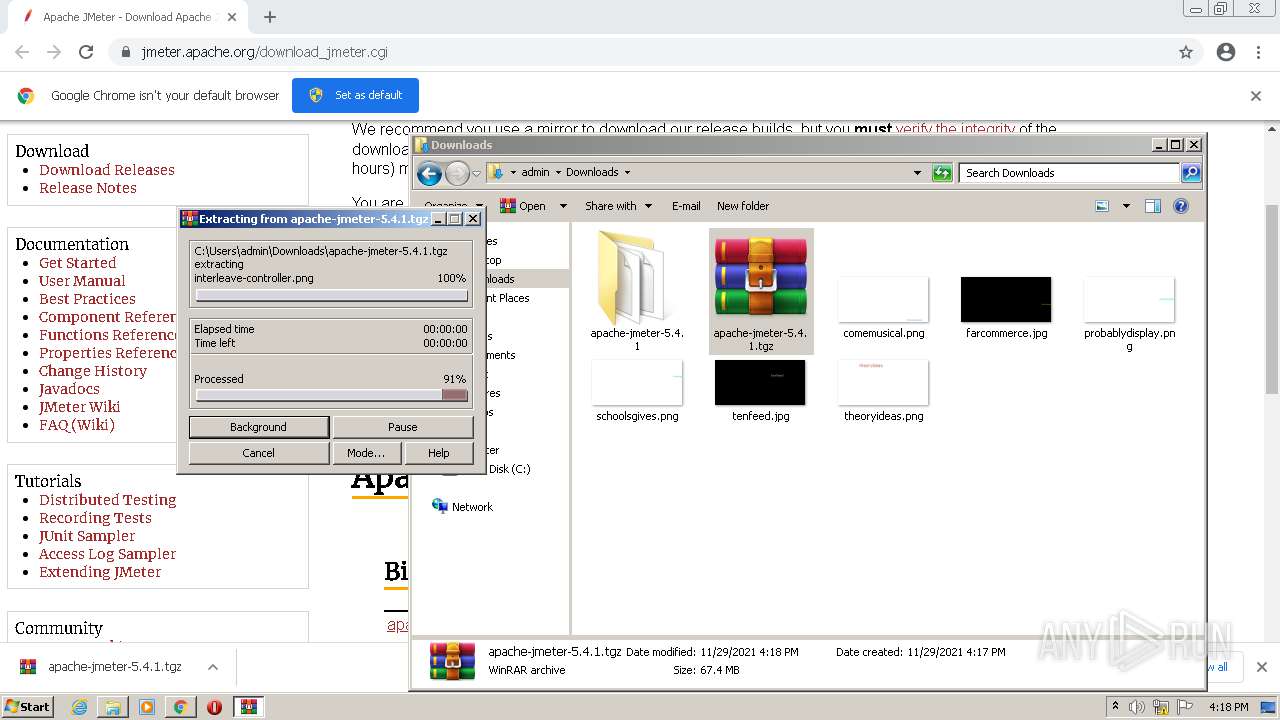This screenshot has height=720, width=1280.
Task: Open Chrome's three-dot menu
Action: (1259, 52)
